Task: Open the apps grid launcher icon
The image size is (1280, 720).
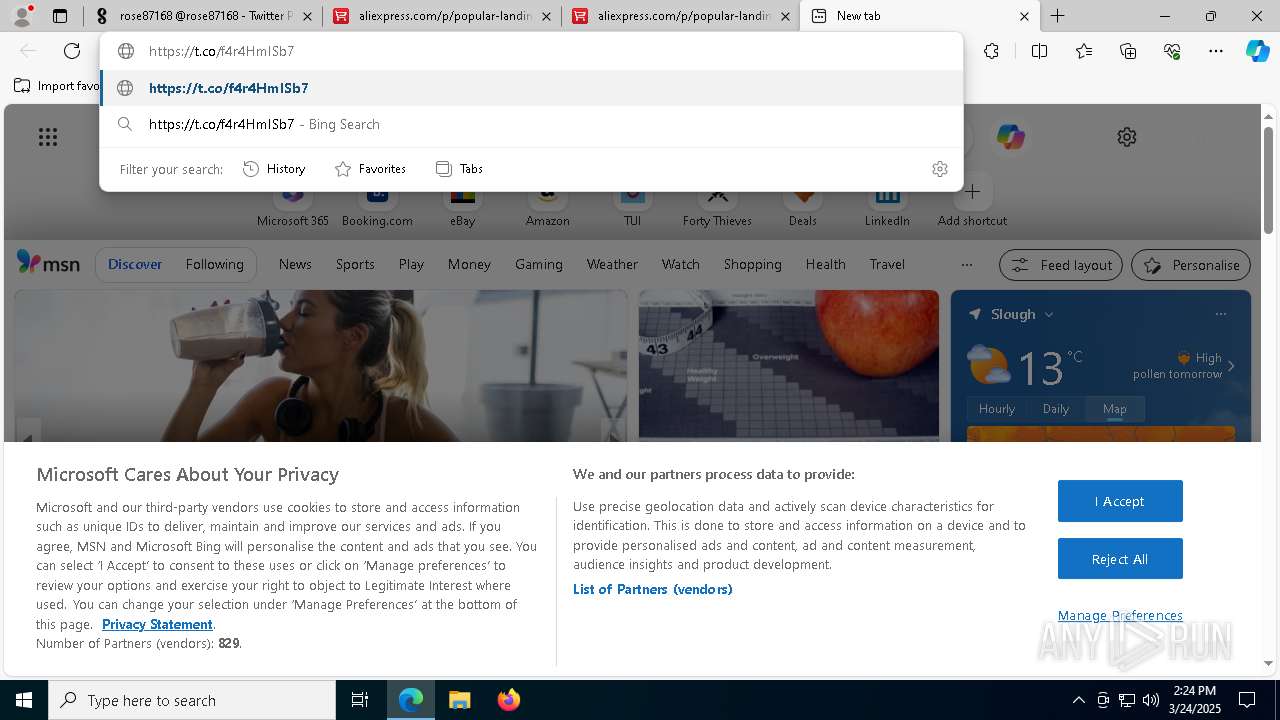Action: pyautogui.click(x=48, y=137)
